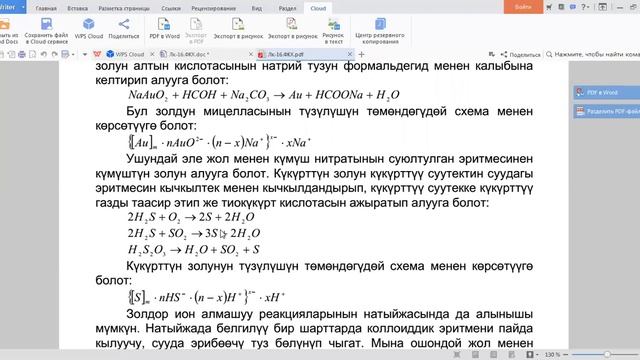This screenshot has width=640, height=360.
Task: Click the zoom out minus button
Action: pyautogui.click(x=565, y=354)
